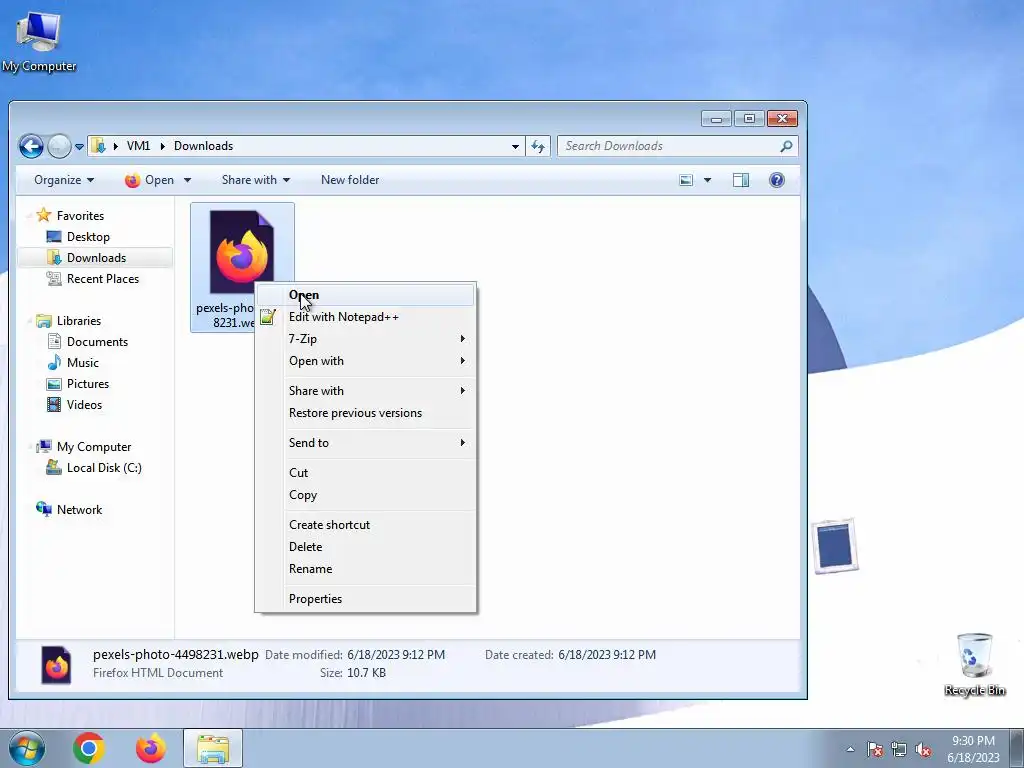The height and width of the screenshot is (768, 1024).
Task: Open the Videos library
Action: [x=84, y=404]
